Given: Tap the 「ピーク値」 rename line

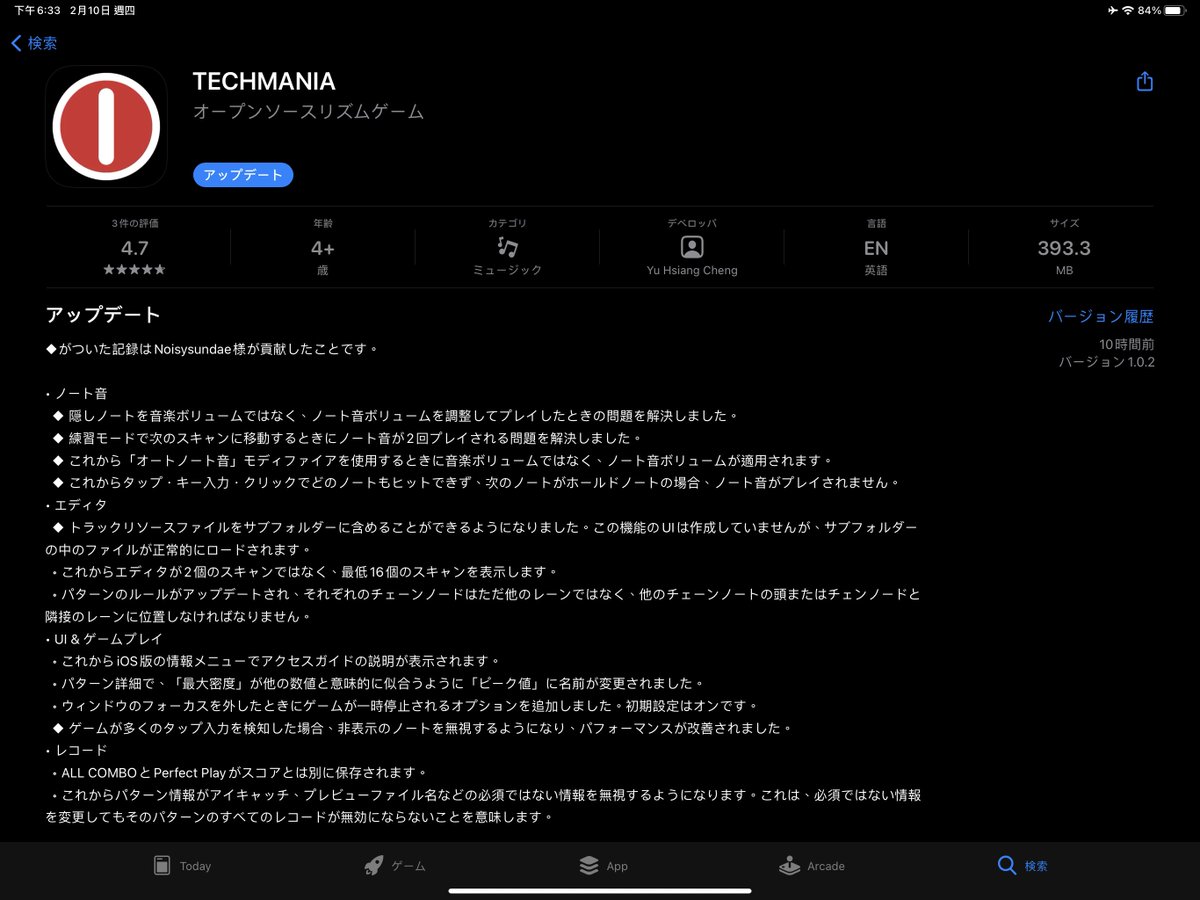Looking at the screenshot, I should tap(379, 683).
